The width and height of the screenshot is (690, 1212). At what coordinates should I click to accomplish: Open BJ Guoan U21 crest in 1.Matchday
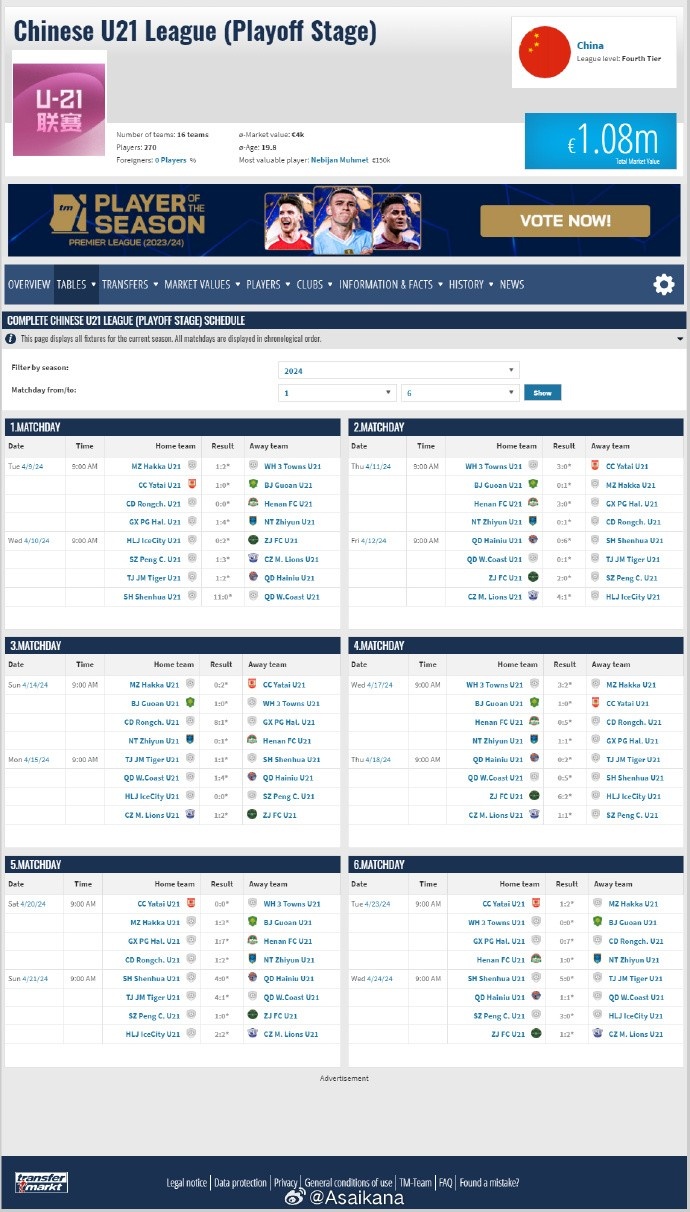(x=254, y=484)
